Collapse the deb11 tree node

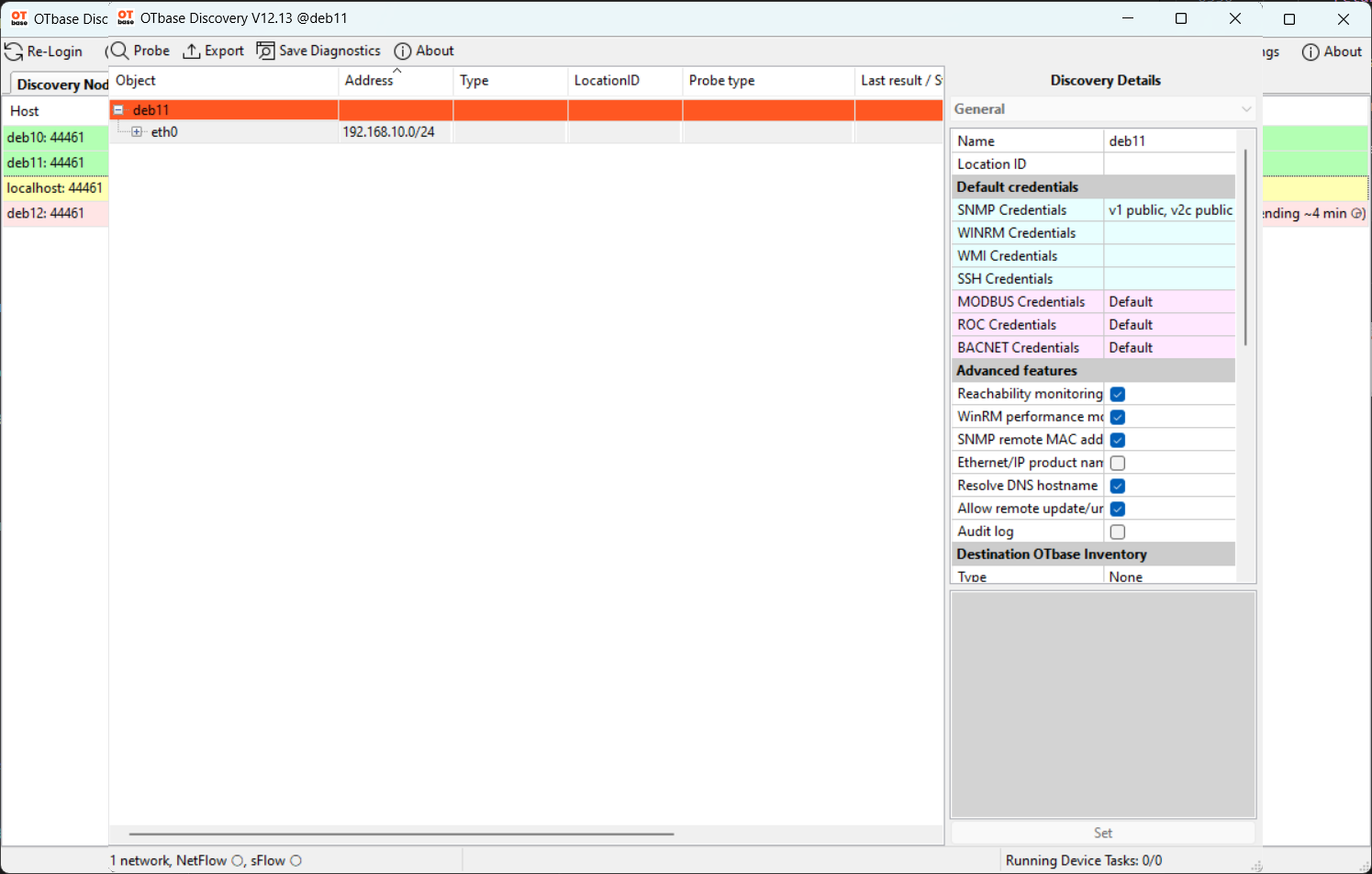coord(118,110)
